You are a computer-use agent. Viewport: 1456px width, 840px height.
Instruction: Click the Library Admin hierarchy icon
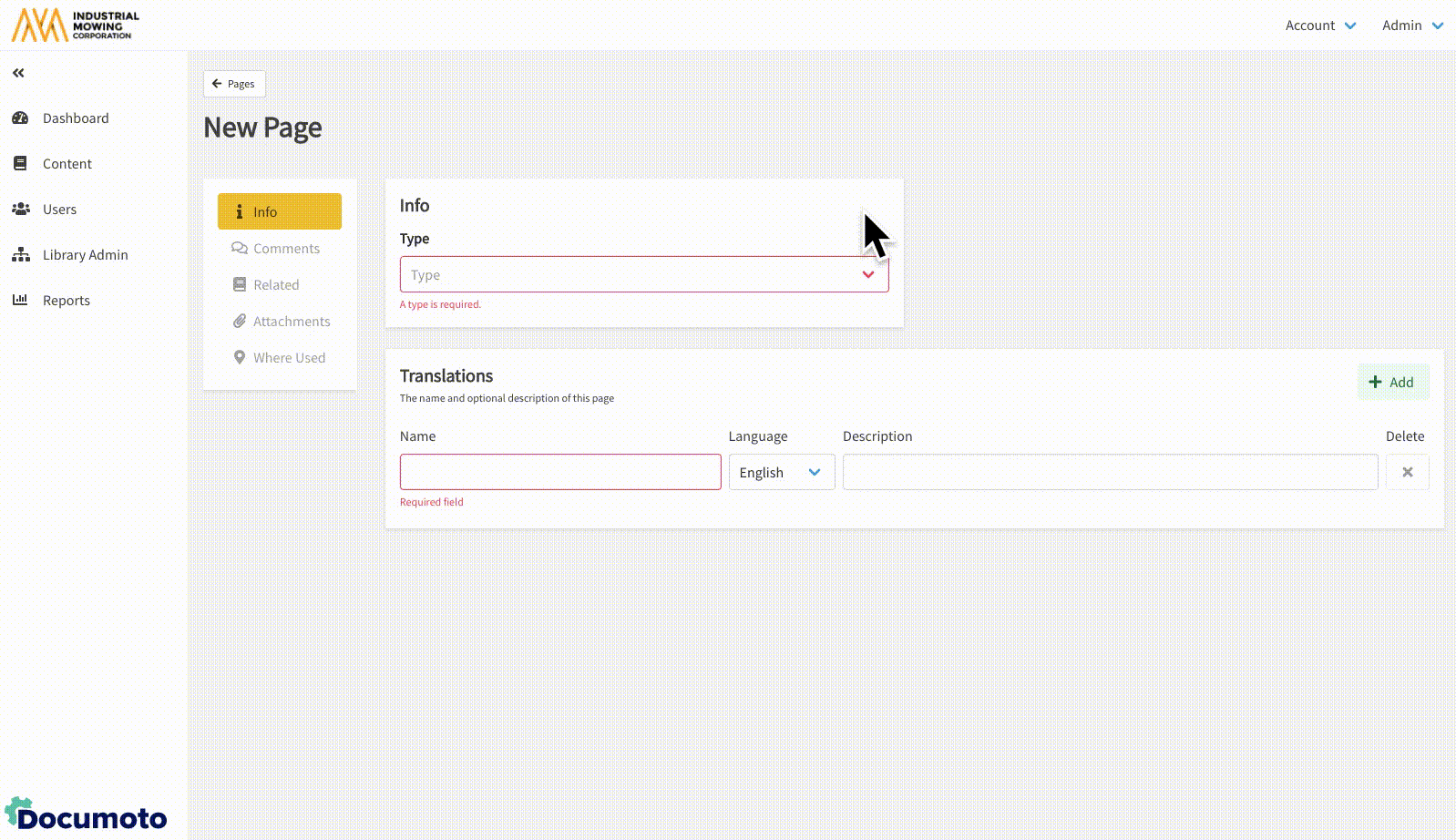[20, 255]
